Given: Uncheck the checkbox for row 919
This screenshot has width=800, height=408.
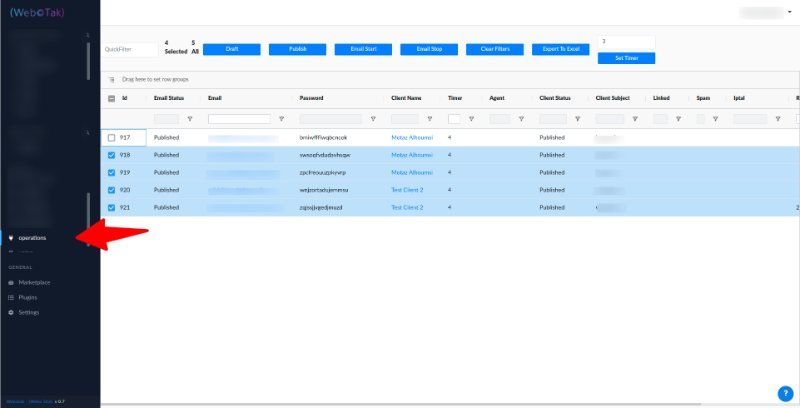Looking at the screenshot, I should click(112, 172).
